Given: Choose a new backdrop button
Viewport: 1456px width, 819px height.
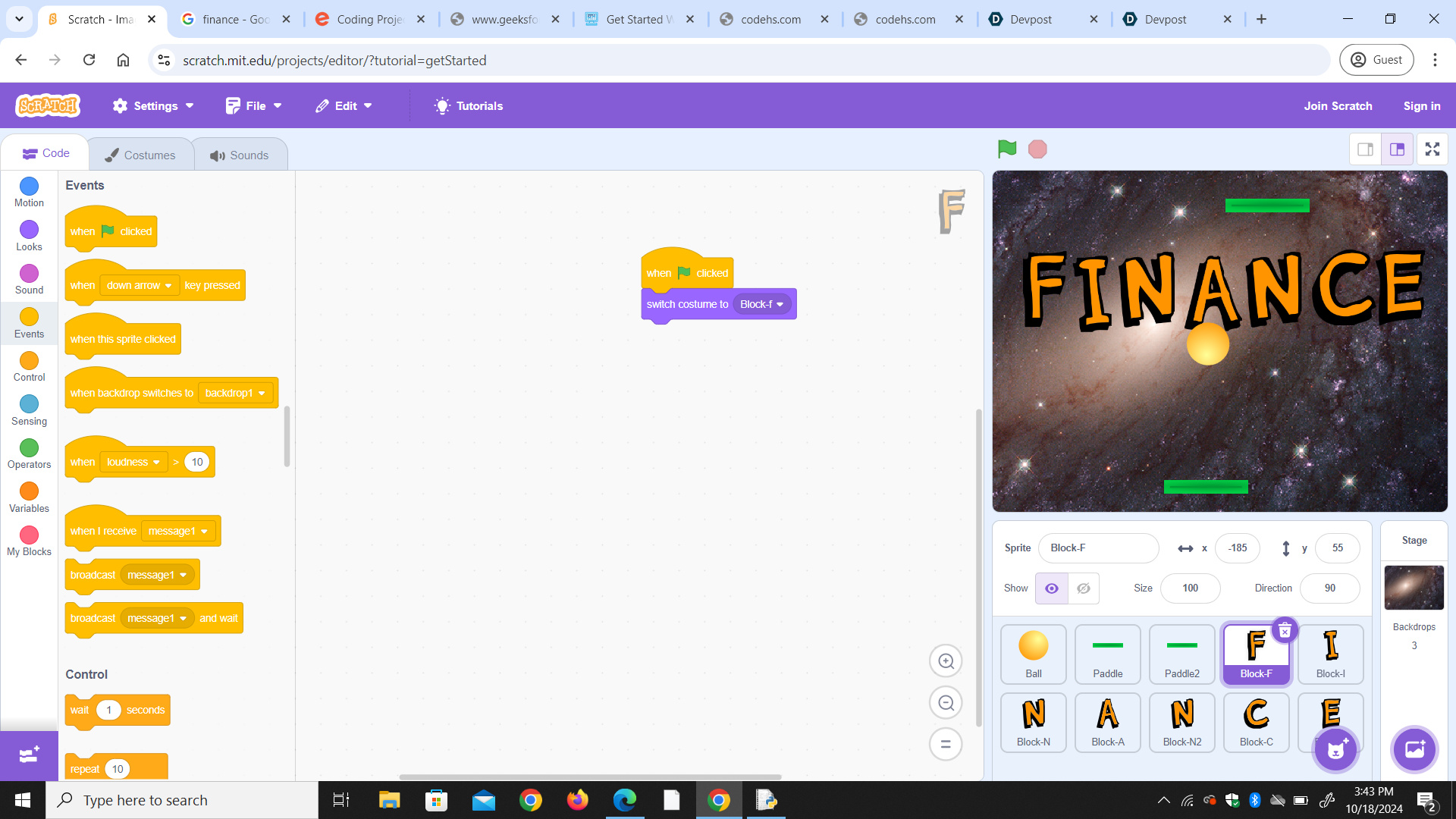Looking at the screenshot, I should [x=1414, y=749].
